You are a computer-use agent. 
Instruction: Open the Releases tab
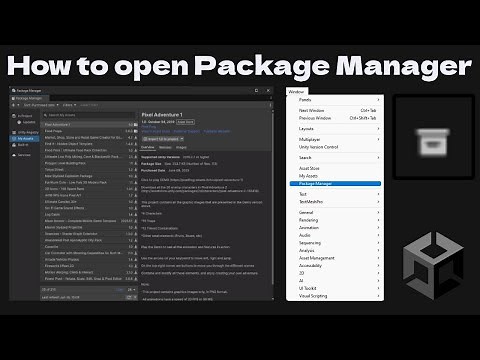(x=165, y=147)
